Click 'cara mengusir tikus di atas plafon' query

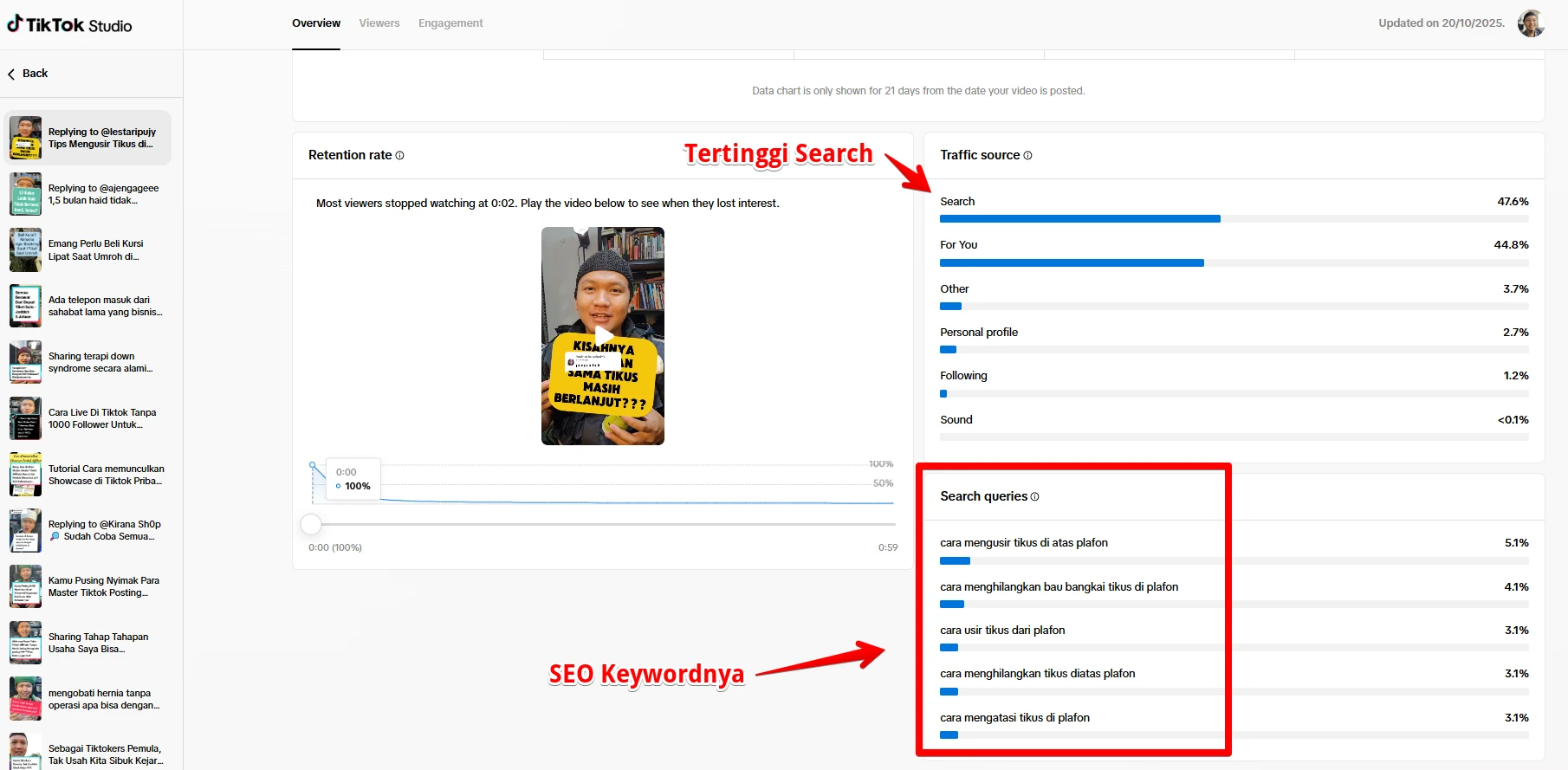click(1023, 543)
